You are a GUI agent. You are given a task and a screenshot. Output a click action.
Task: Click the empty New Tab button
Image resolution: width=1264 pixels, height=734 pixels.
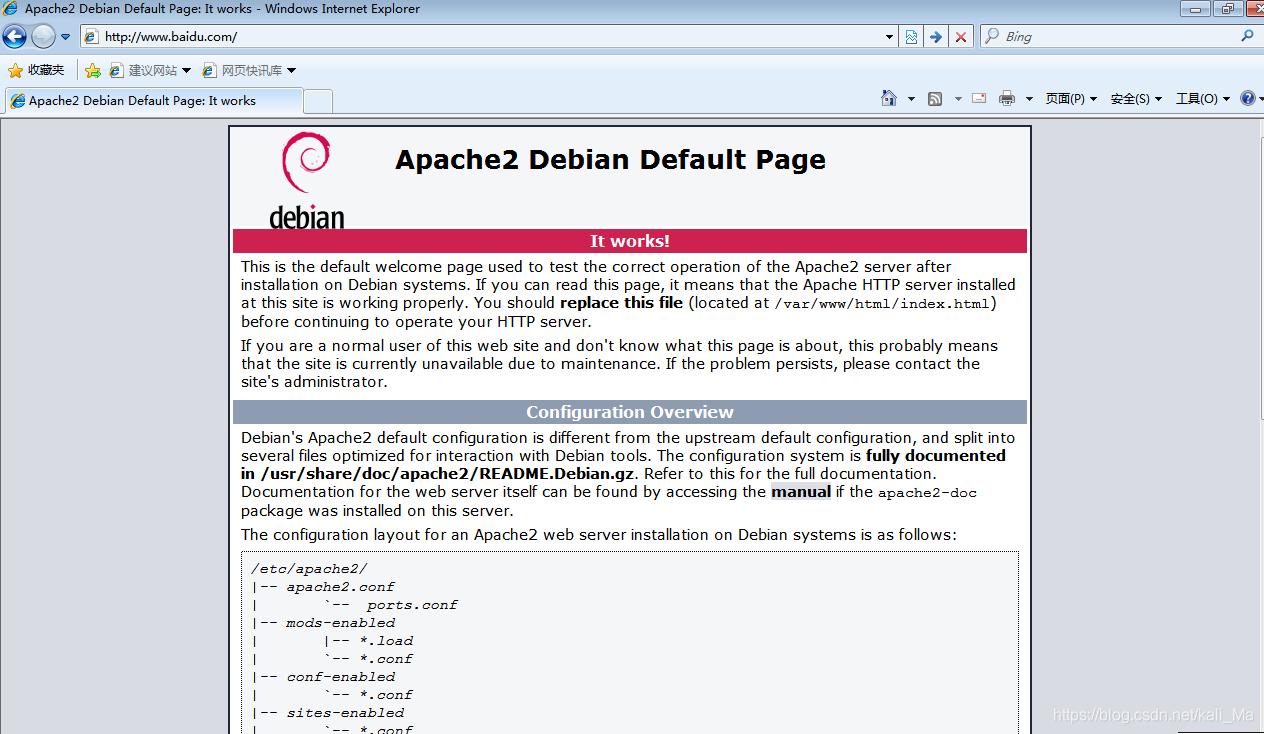click(x=317, y=101)
